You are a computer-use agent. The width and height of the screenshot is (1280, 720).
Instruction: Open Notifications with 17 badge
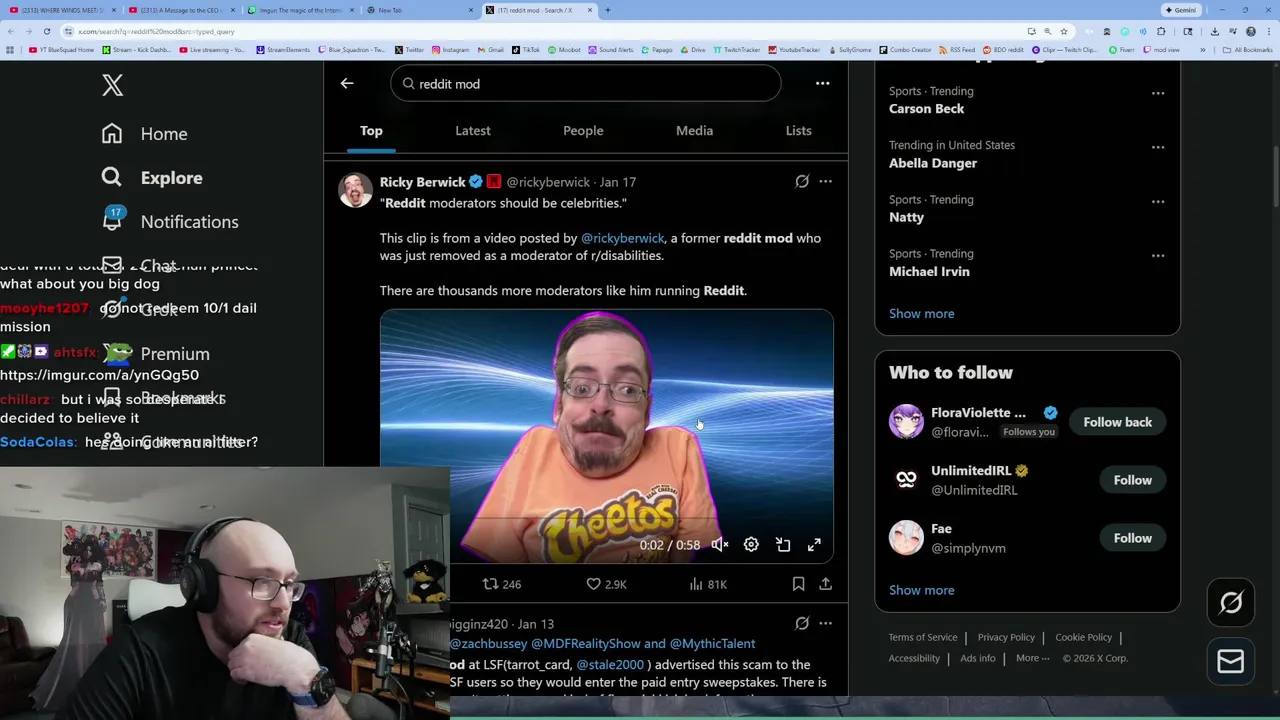pyautogui.click(x=169, y=222)
